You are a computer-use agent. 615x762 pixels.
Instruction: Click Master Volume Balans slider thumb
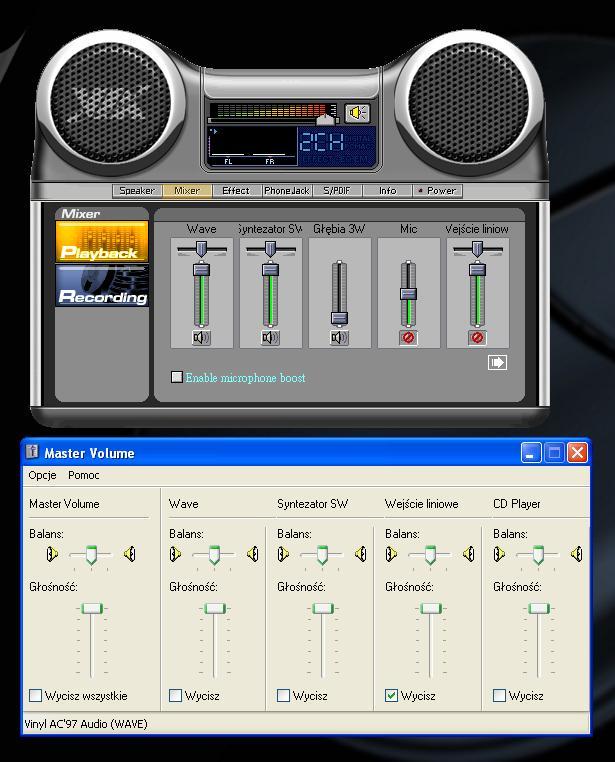91,555
